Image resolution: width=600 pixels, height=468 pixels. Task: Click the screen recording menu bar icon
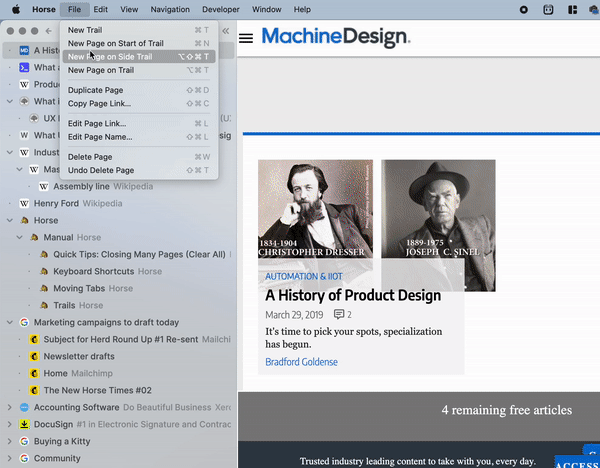coord(523,10)
